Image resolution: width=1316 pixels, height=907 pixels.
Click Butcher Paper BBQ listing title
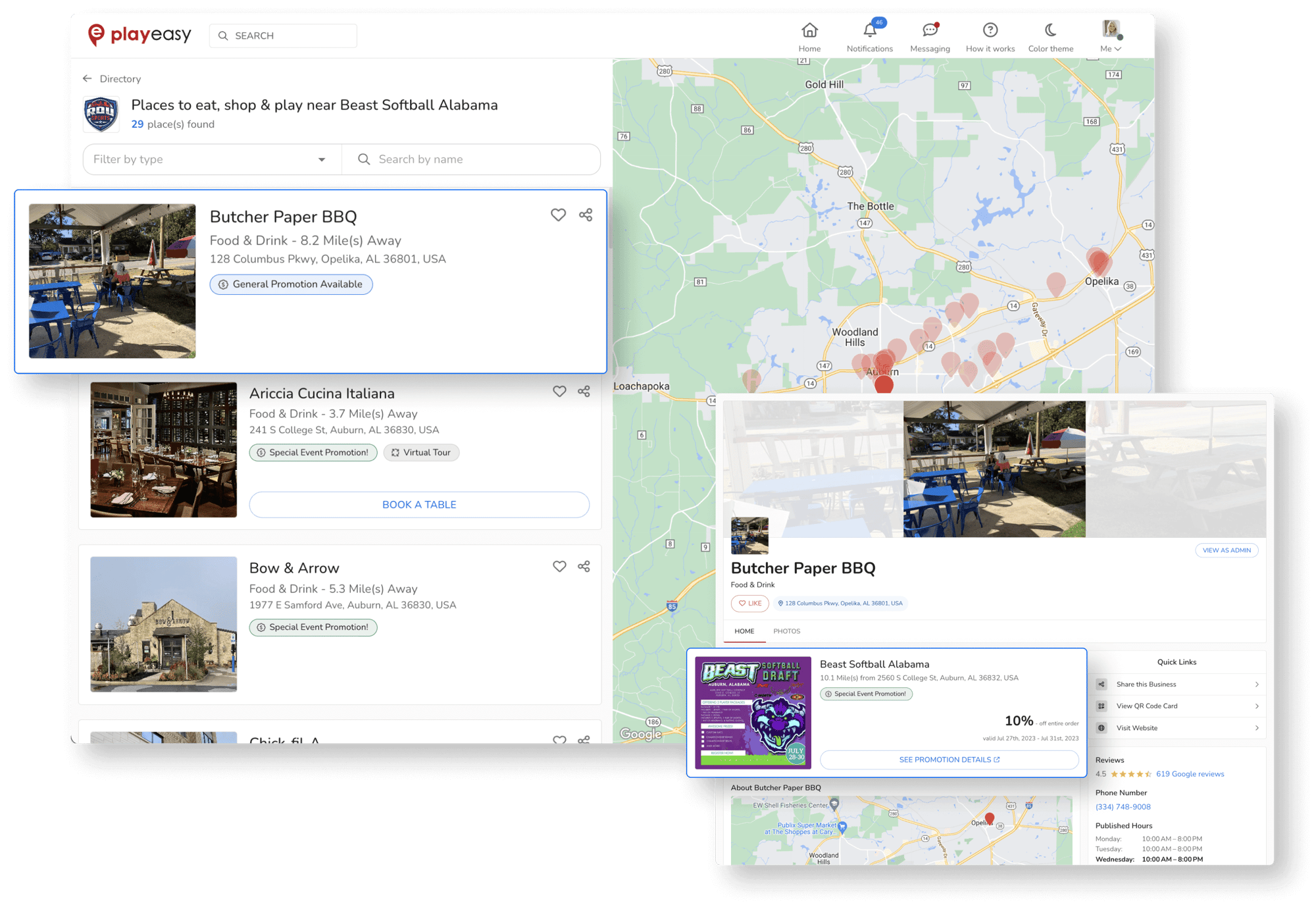[x=283, y=217]
